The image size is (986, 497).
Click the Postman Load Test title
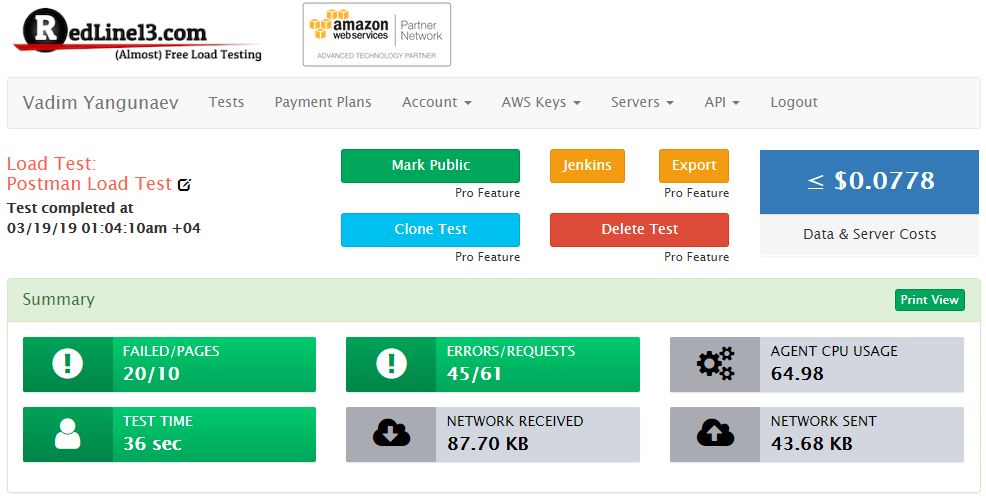(89, 184)
